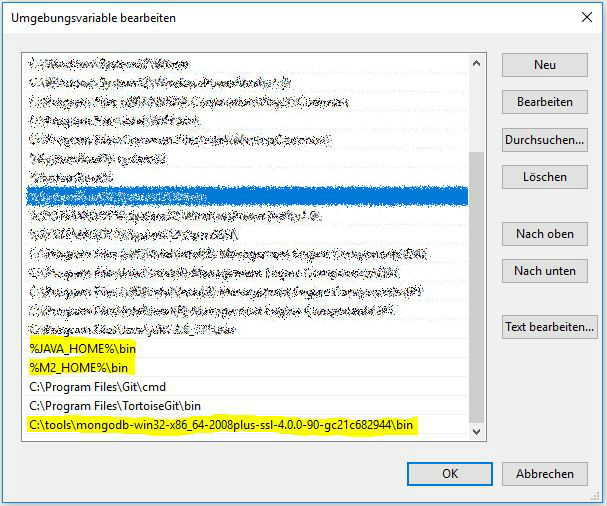Click Löschen to remove the entry
The height and width of the screenshot is (506, 607).
[544, 177]
